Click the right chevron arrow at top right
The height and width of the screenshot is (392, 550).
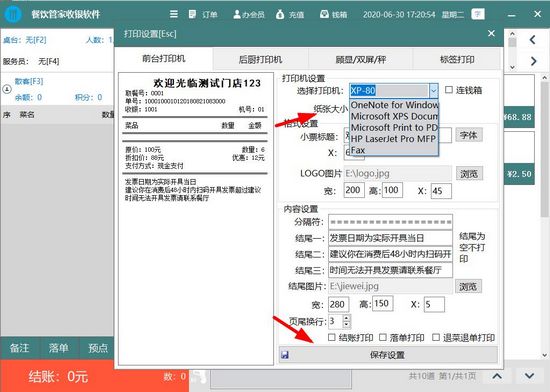point(534,61)
